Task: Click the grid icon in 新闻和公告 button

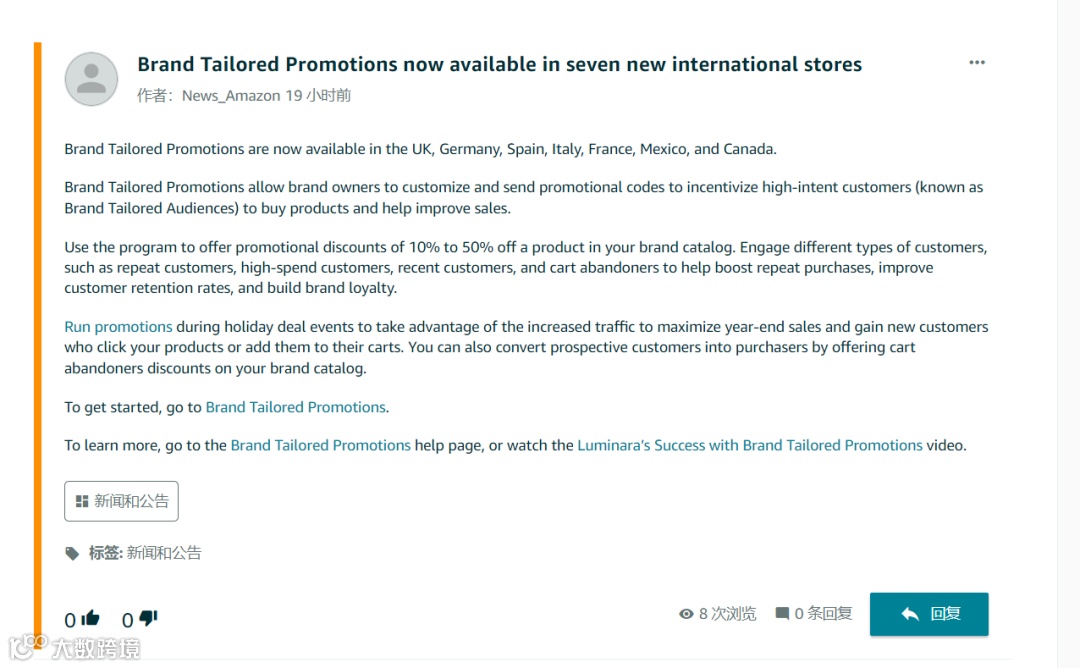Action: [x=82, y=501]
